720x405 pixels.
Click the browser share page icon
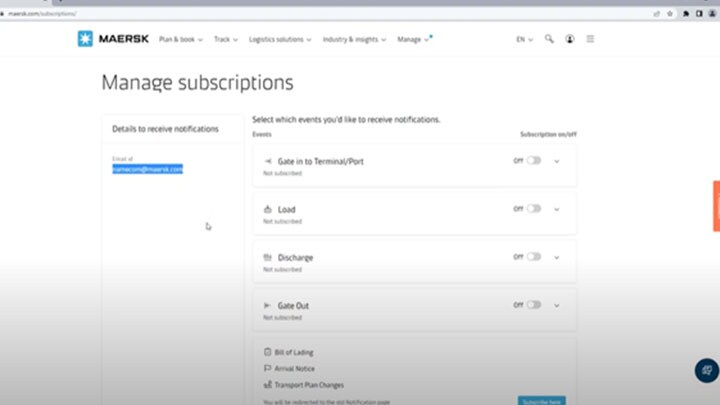click(x=657, y=14)
